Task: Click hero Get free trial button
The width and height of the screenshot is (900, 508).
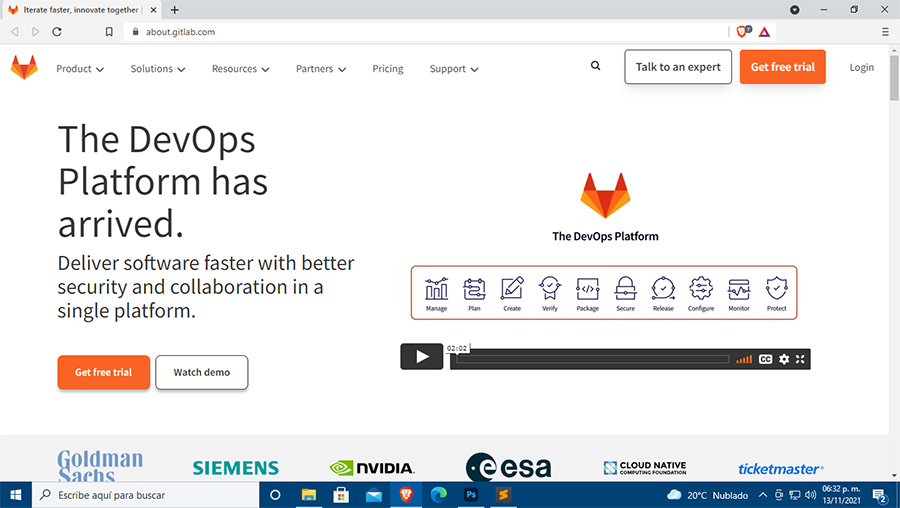Action: 104,372
